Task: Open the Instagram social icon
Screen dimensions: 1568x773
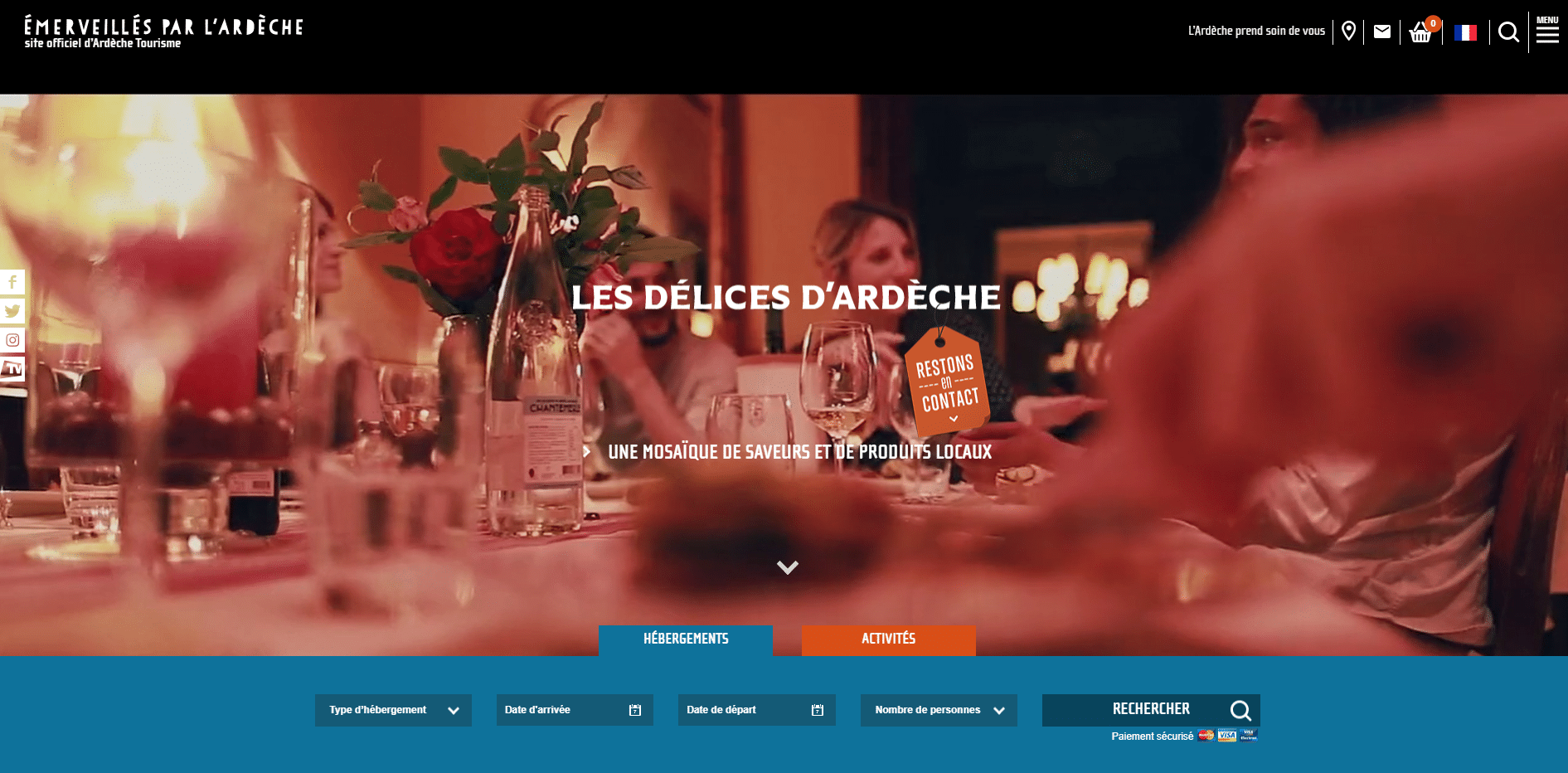Action: [x=12, y=340]
